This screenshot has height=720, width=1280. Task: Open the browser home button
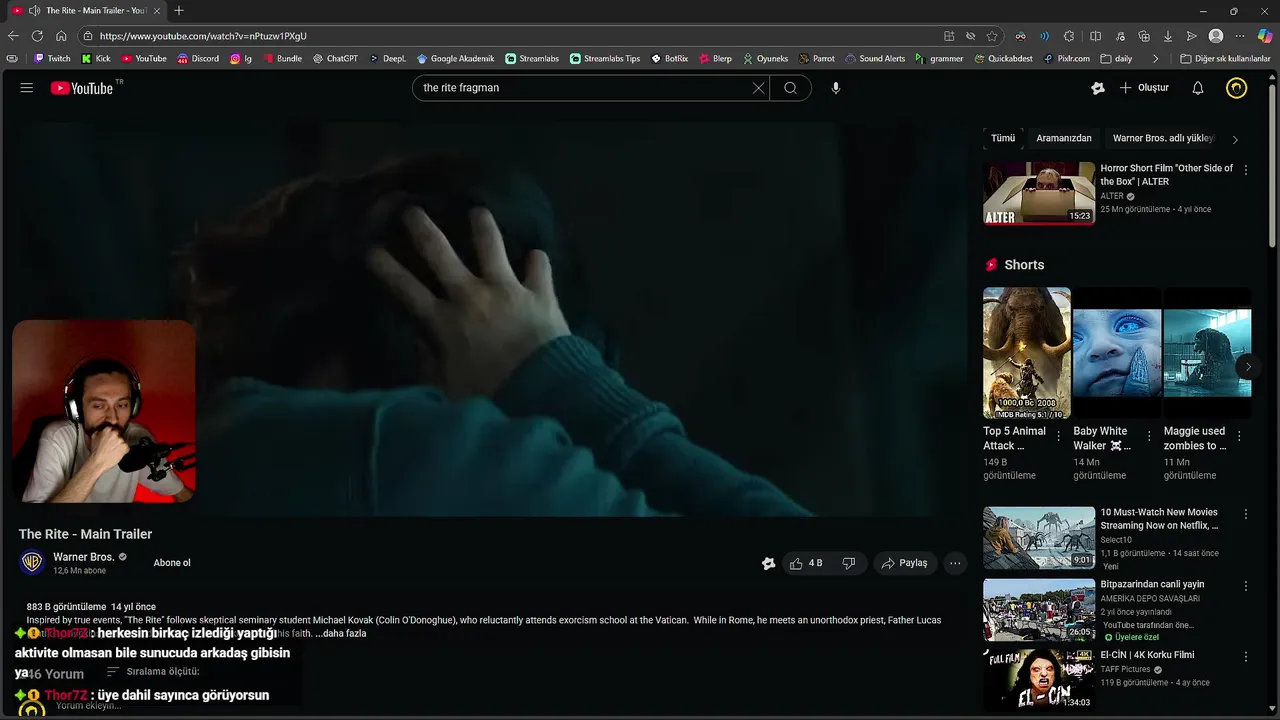coord(61,36)
